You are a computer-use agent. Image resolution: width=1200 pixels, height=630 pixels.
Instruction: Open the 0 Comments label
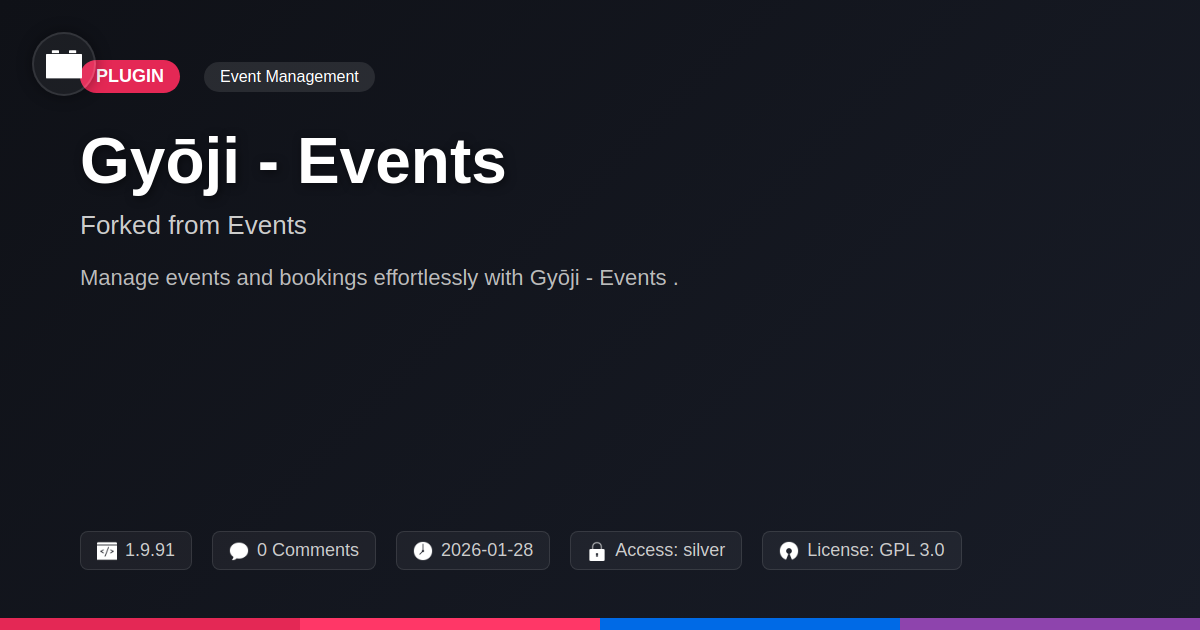coord(308,550)
